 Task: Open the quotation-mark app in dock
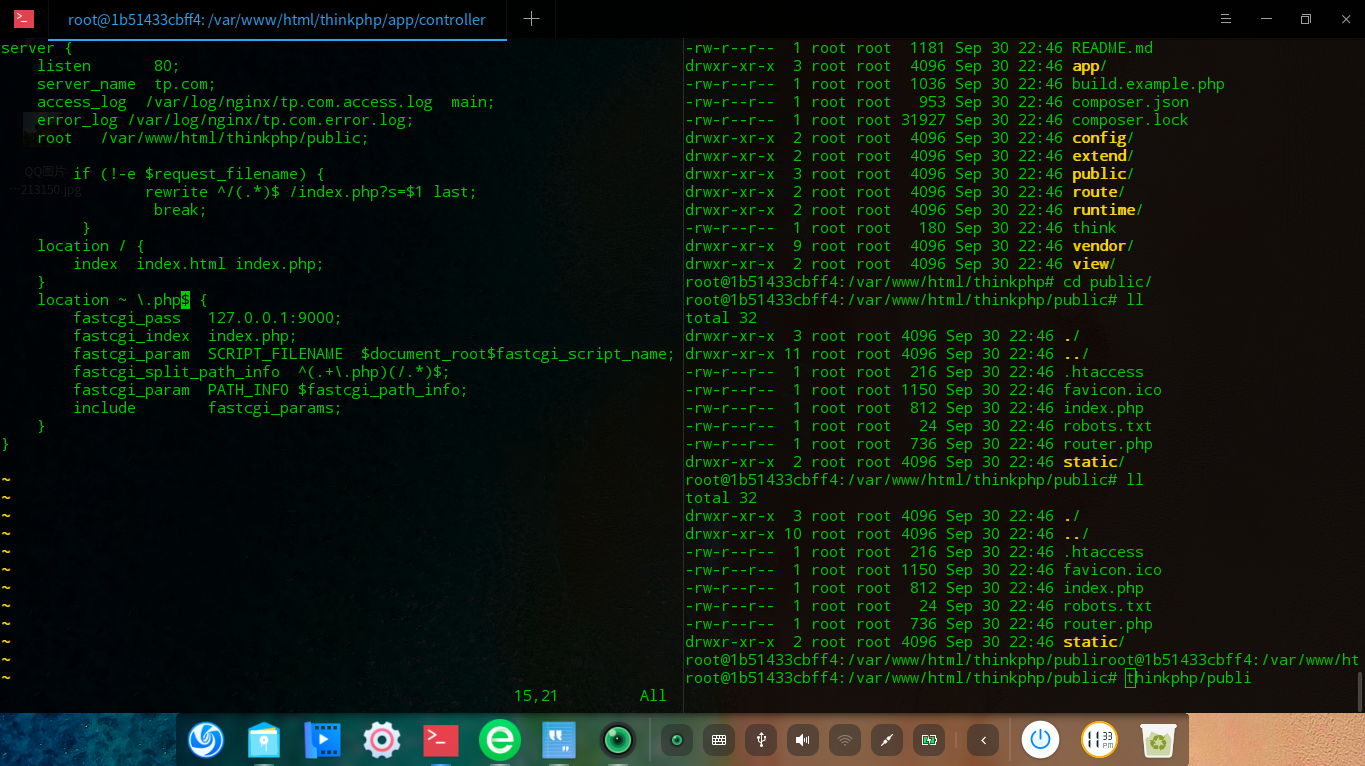tap(558, 740)
